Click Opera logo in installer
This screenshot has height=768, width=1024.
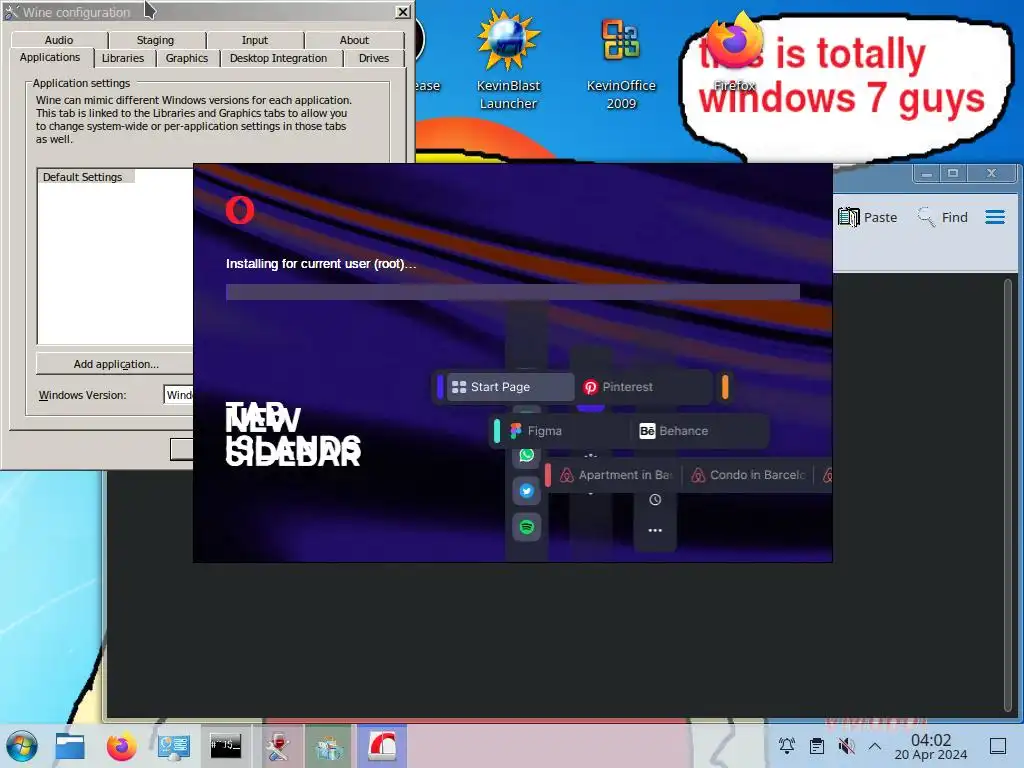240,210
